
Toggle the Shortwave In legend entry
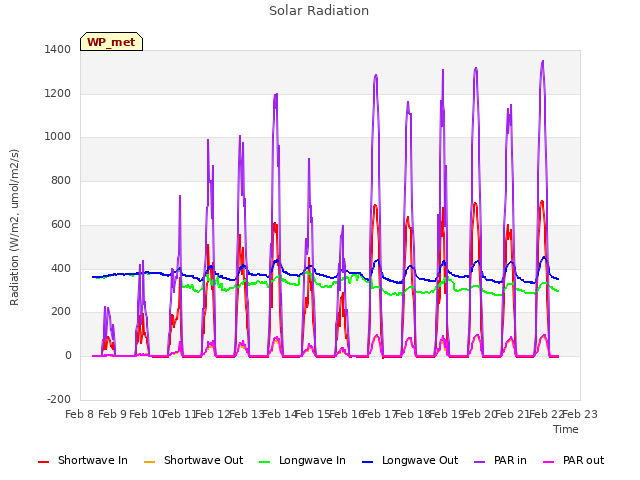click(83, 460)
